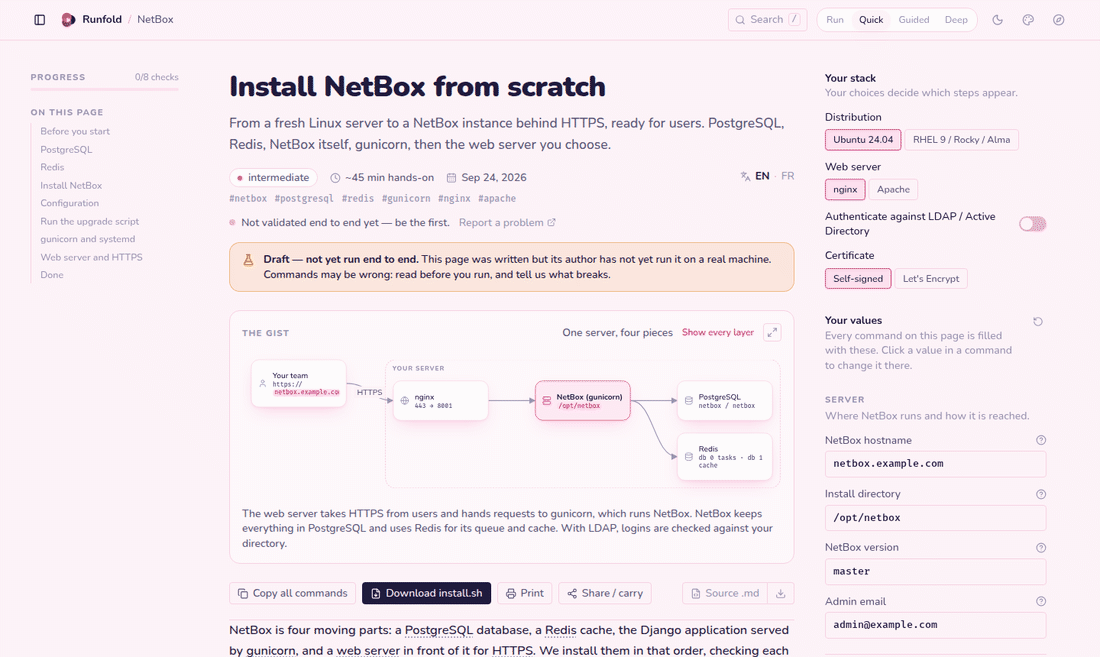Edit the NetBox hostname field

(x=935, y=464)
